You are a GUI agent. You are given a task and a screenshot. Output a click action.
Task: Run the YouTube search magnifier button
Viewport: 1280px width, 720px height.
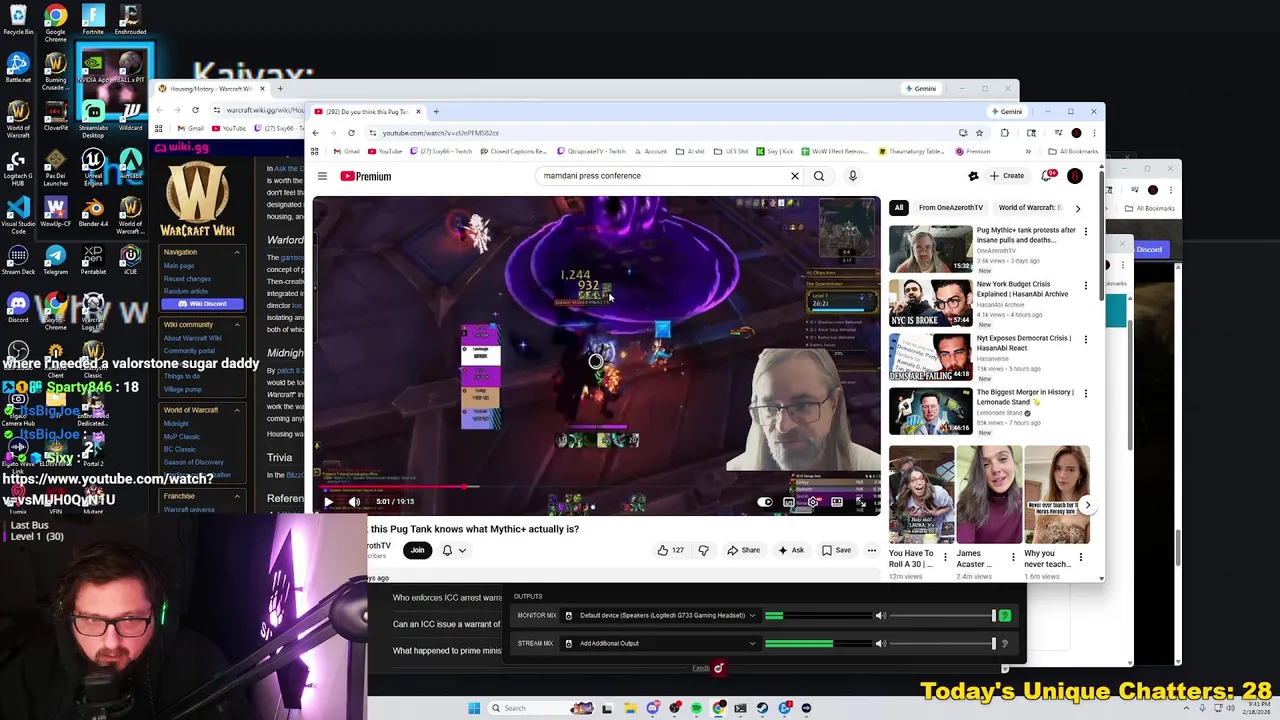[819, 176]
